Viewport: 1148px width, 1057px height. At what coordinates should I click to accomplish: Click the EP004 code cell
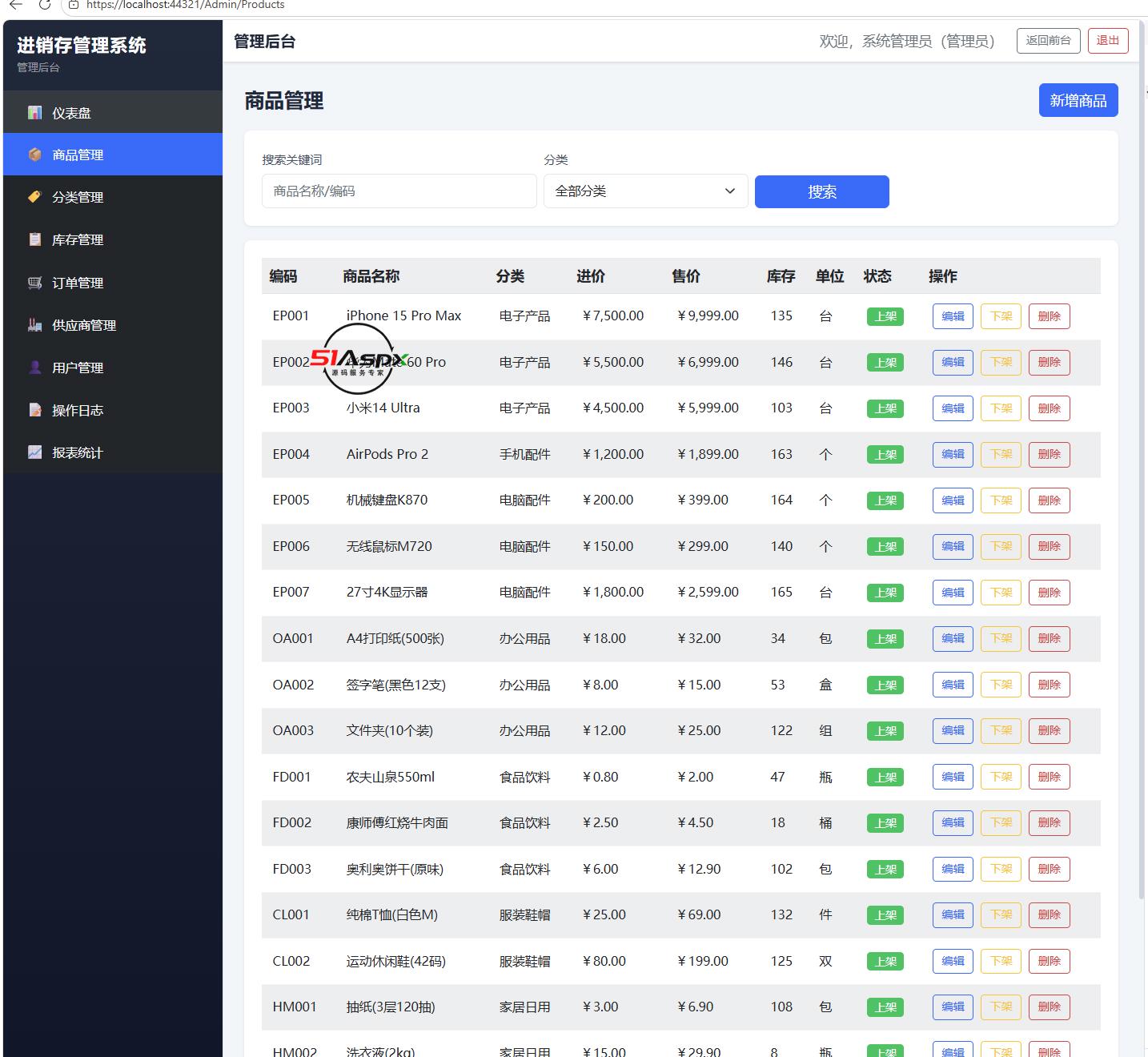coord(291,454)
